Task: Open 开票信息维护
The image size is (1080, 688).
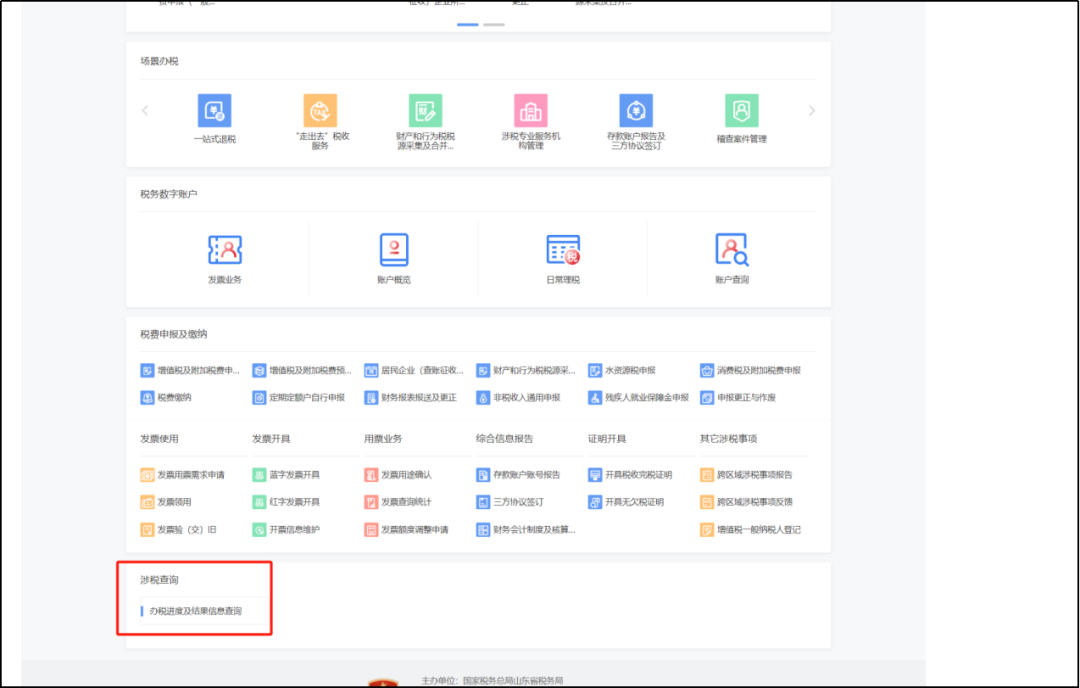Action: tap(286, 530)
